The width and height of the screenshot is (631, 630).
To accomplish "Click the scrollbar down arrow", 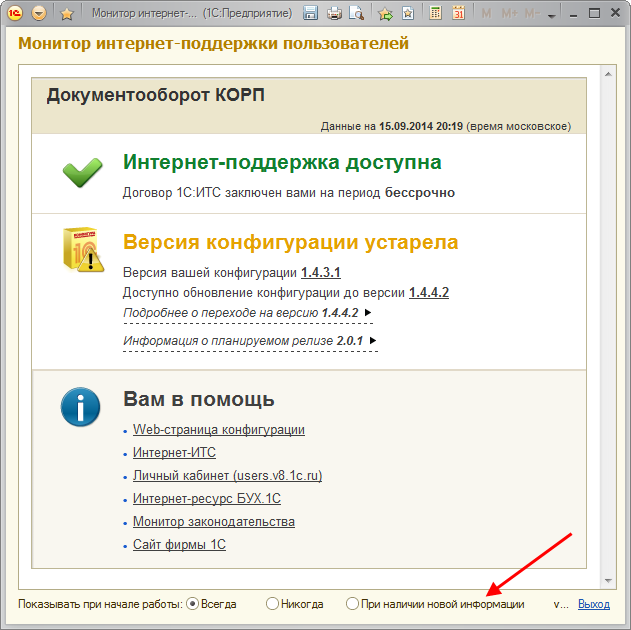I will 608,581.
